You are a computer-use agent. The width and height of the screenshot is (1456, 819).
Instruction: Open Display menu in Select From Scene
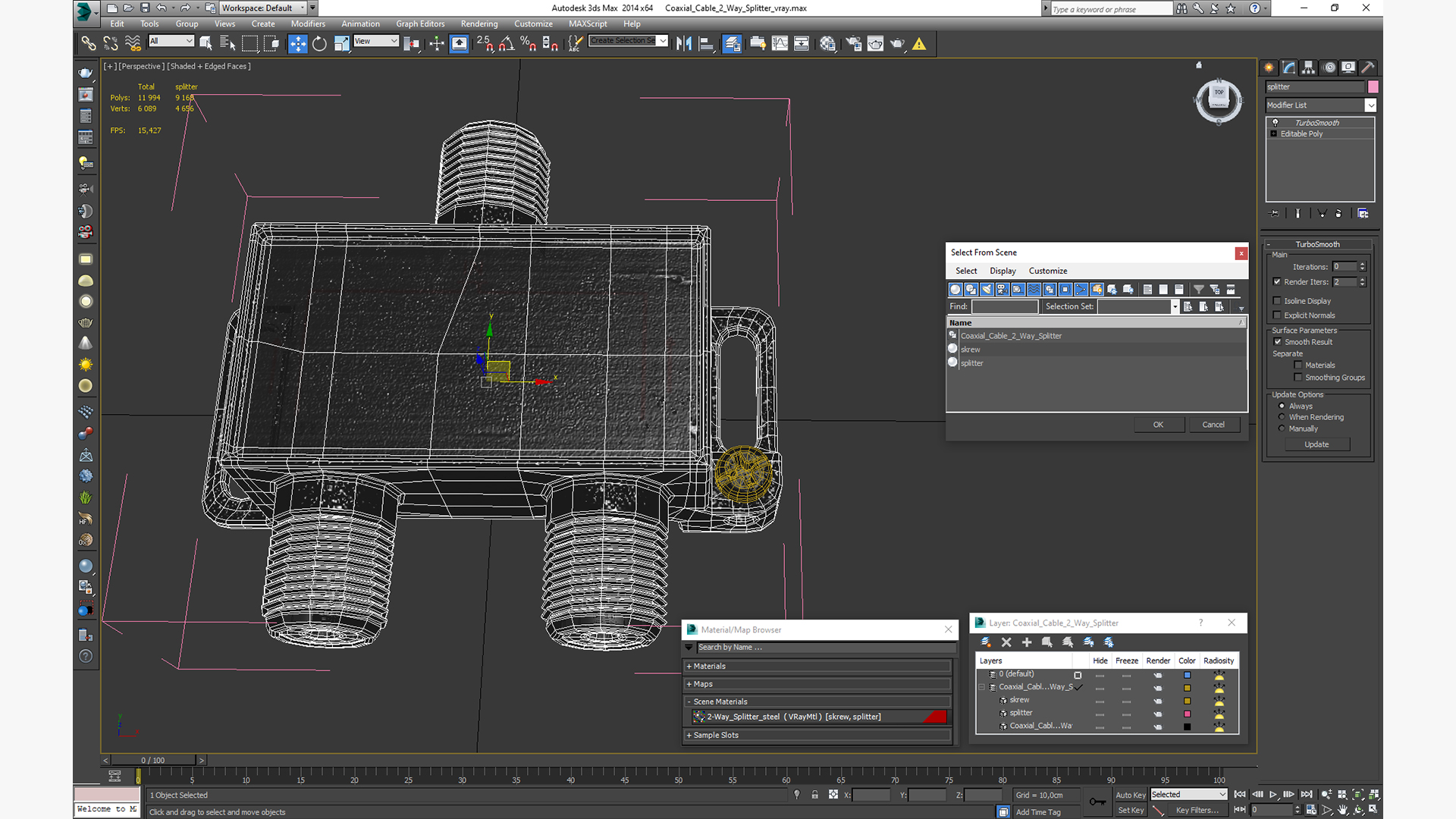1002,271
